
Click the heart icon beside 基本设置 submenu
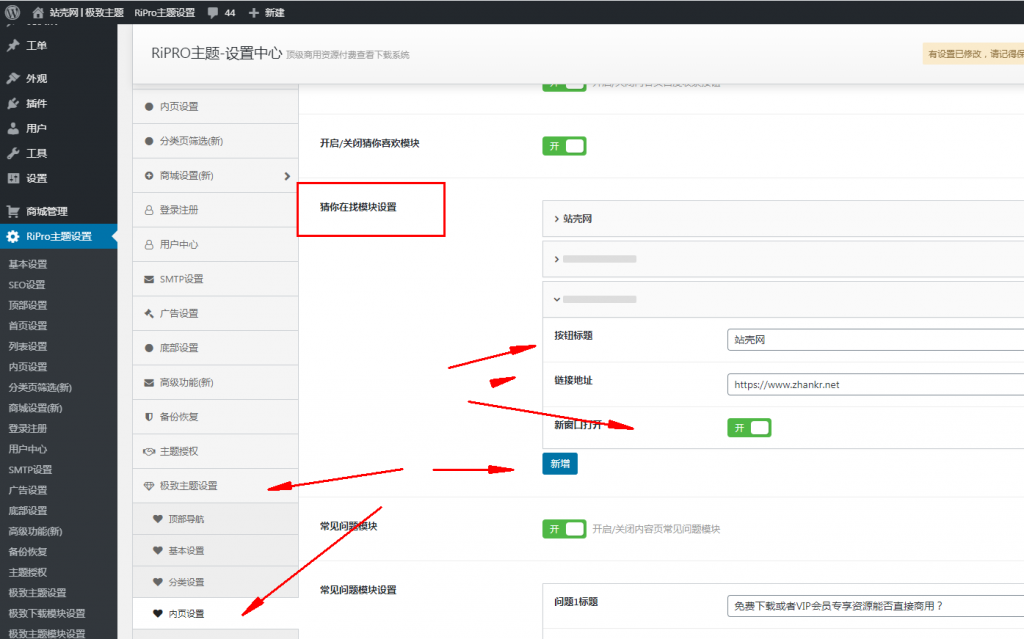[157, 551]
